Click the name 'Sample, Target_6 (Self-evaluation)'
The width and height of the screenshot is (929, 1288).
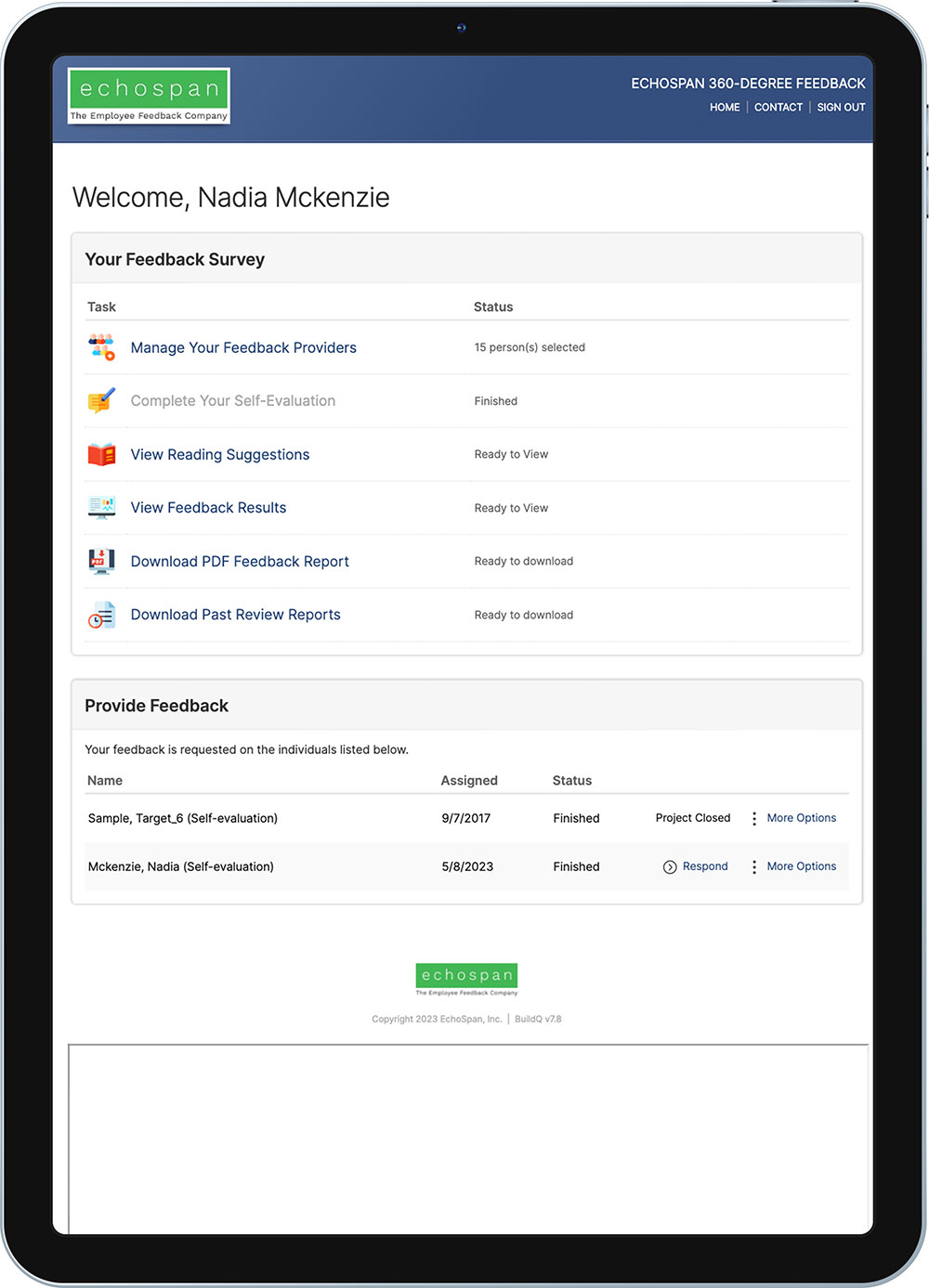pos(183,818)
